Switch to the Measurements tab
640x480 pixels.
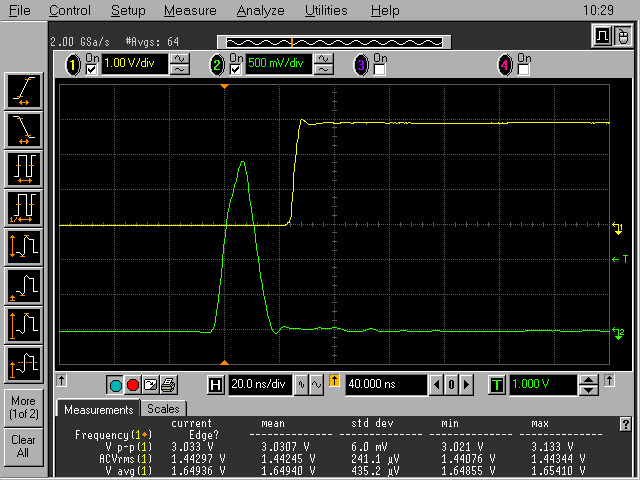pos(98,409)
